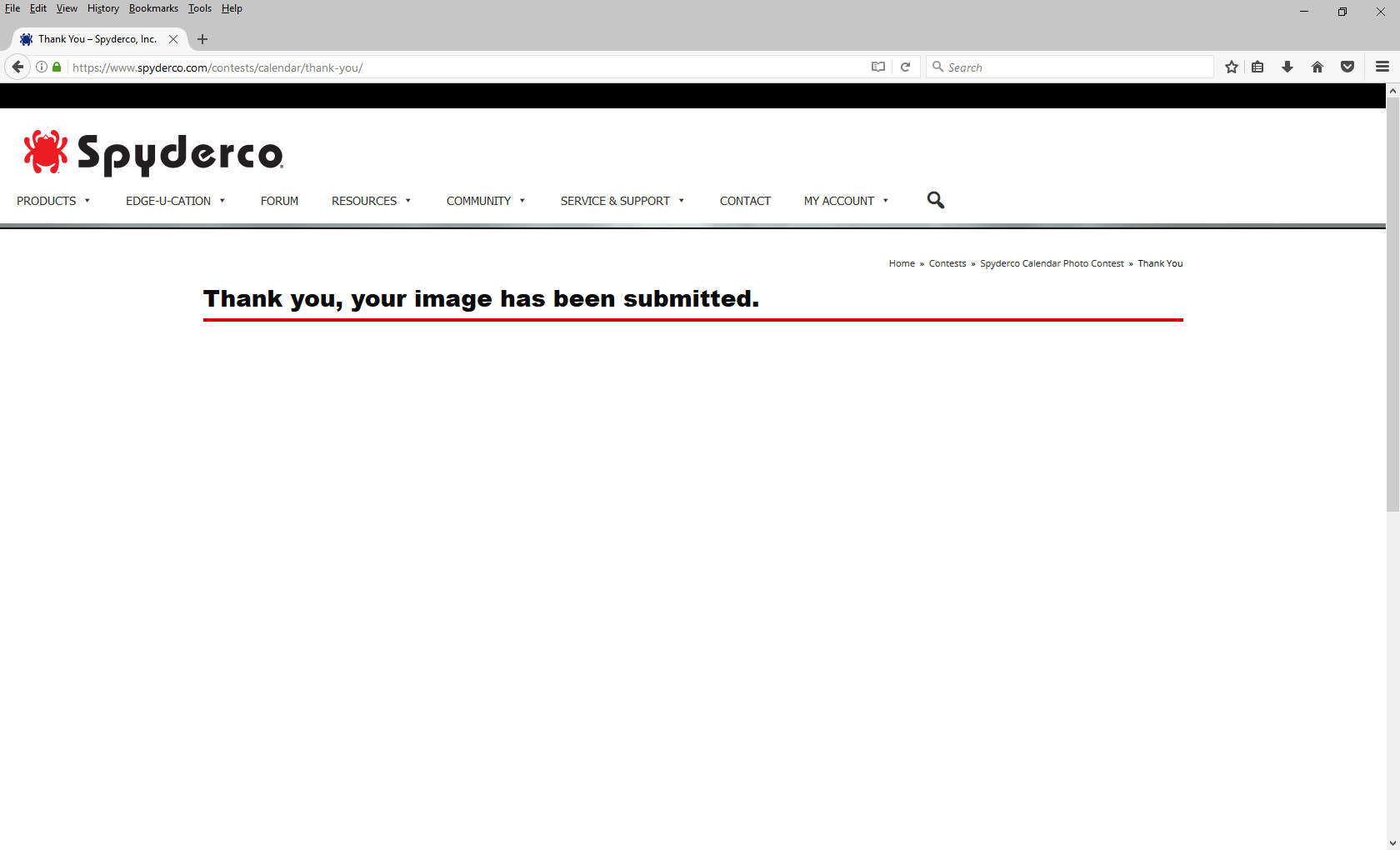Open the downloads arrow icon
The height and width of the screenshot is (850, 1400).
click(1287, 67)
